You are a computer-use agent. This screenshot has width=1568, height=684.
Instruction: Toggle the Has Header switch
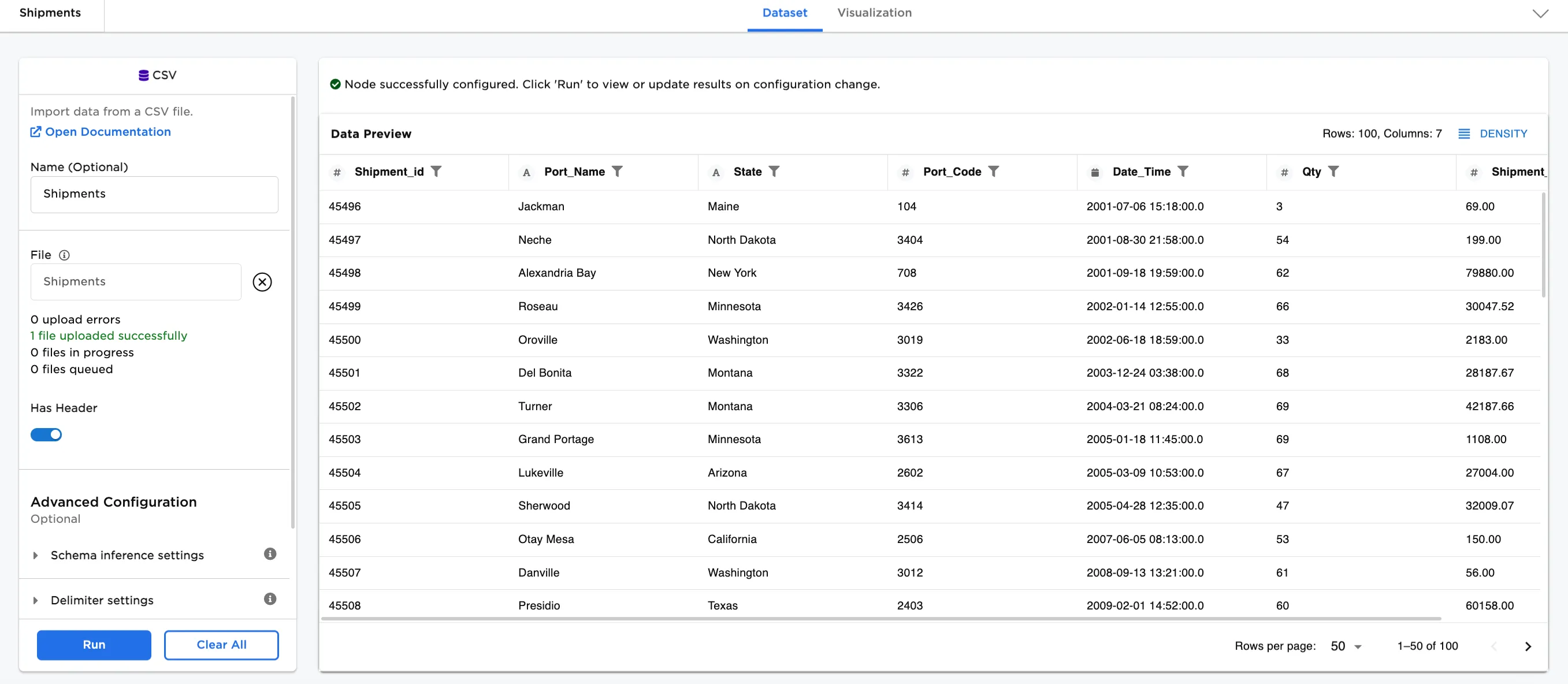coord(46,434)
